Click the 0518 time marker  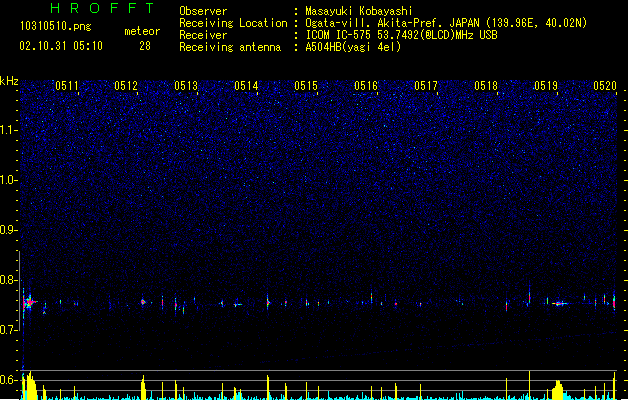pyautogui.click(x=486, y=86)
